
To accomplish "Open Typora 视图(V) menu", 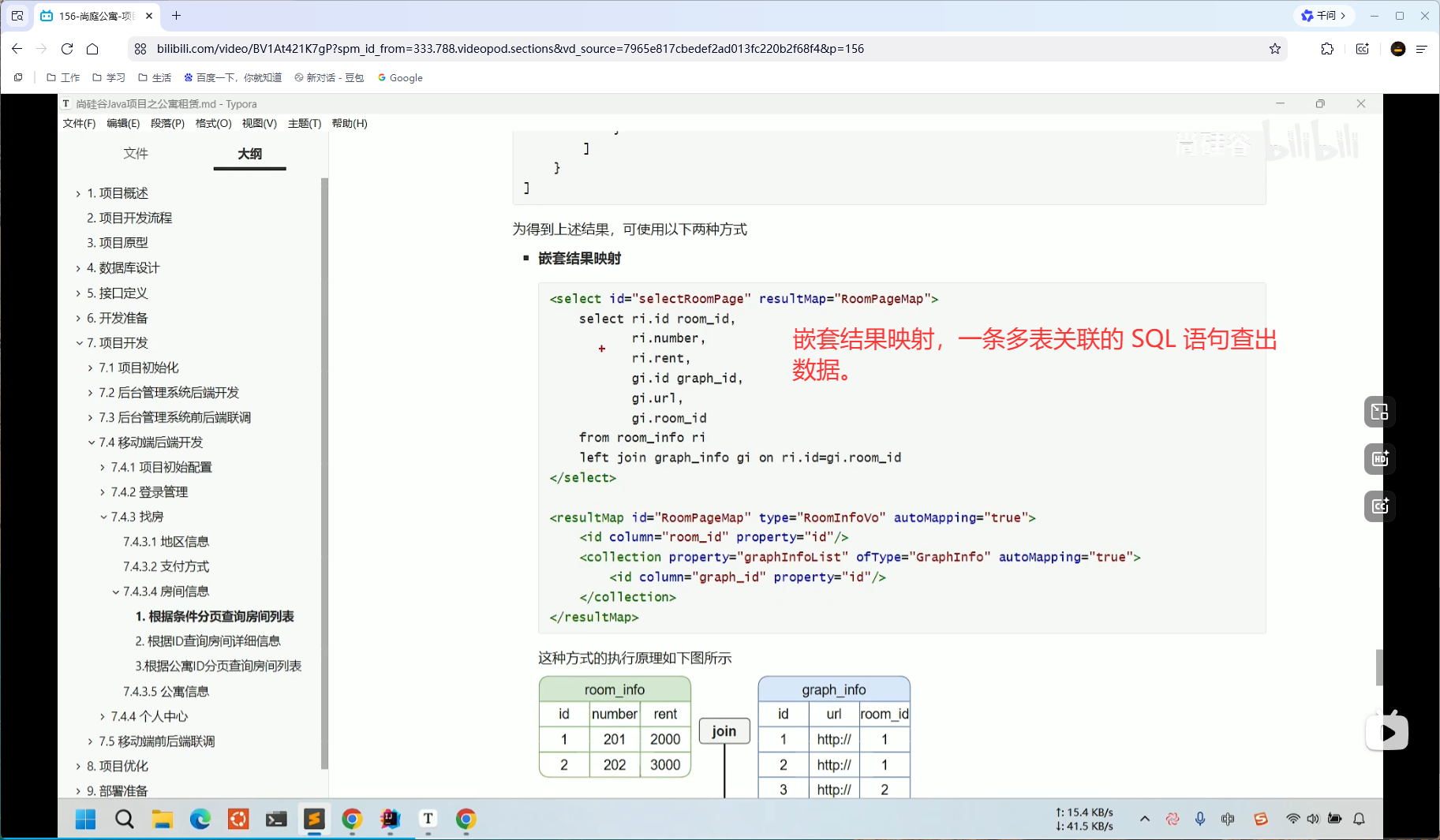I will pyautogui.click(x=259, y=123).
